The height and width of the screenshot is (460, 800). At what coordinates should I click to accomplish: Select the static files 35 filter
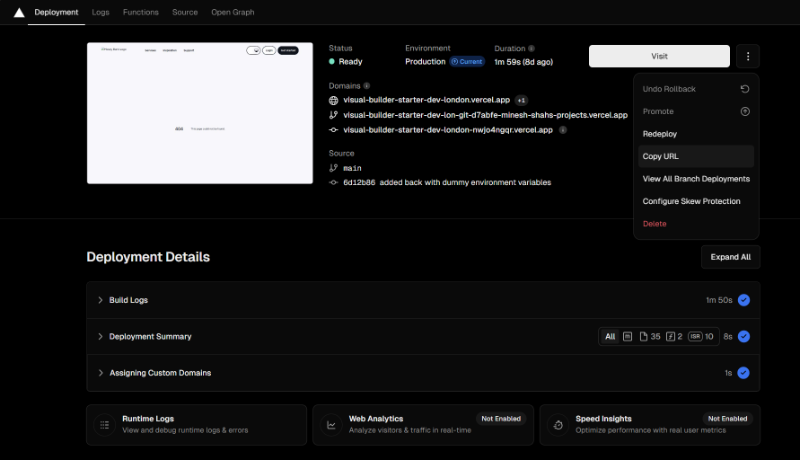pyautogui.click(x=650, y=337)
